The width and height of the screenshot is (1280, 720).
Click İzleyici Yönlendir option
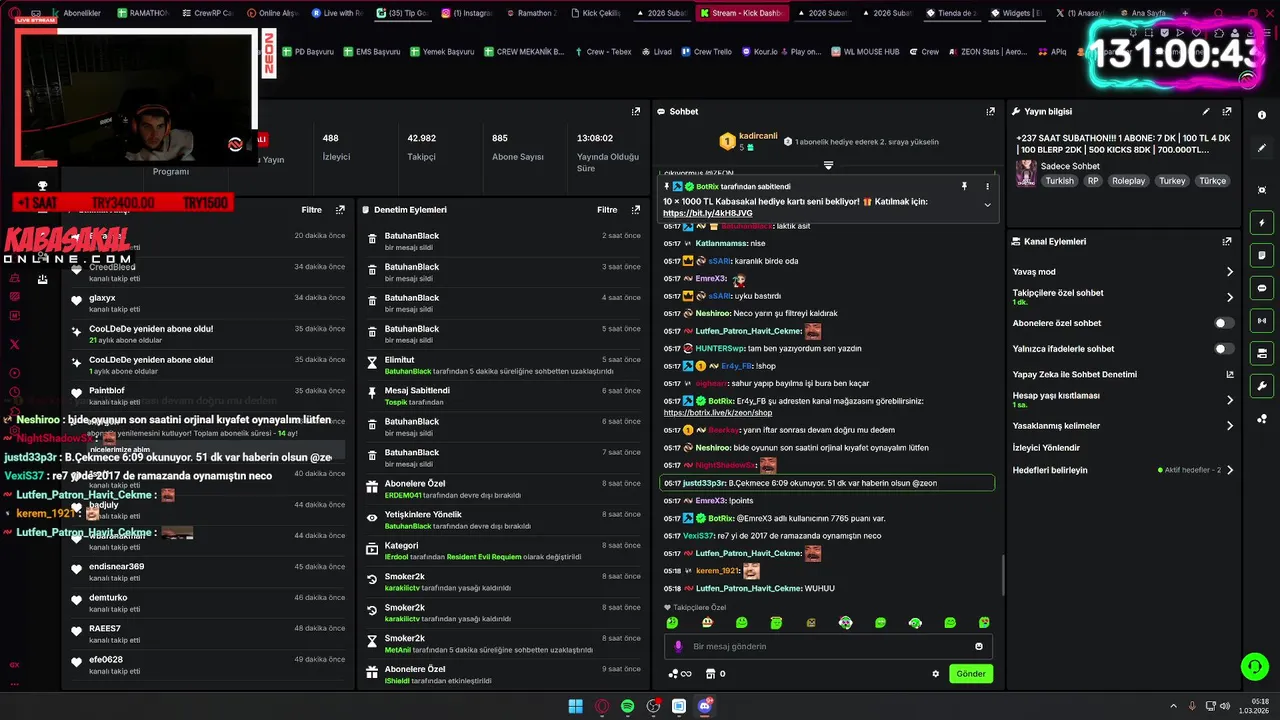[x=1046, y=448]
